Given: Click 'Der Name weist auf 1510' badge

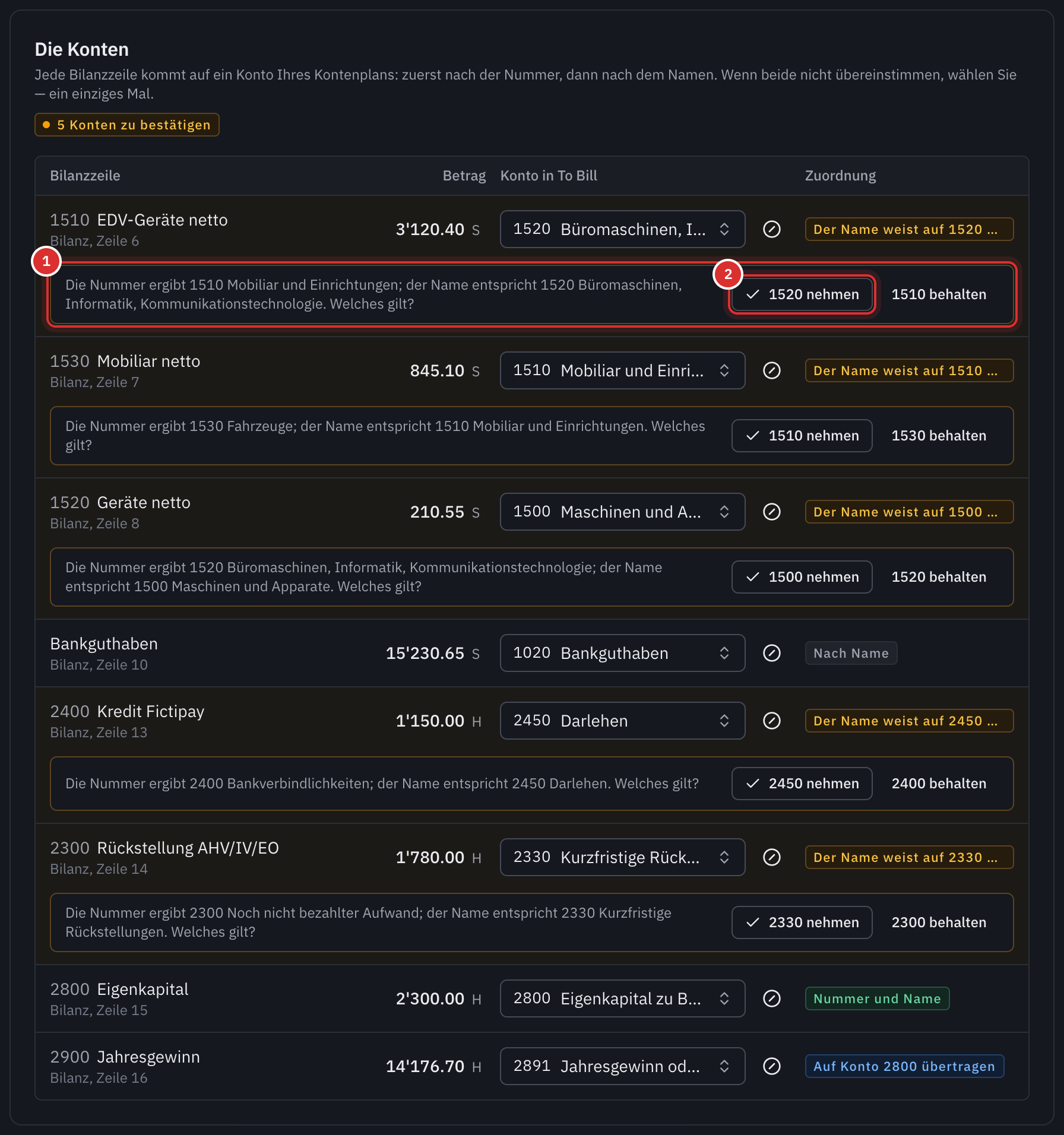Looking at the screenshot, I should pos(909,370).
